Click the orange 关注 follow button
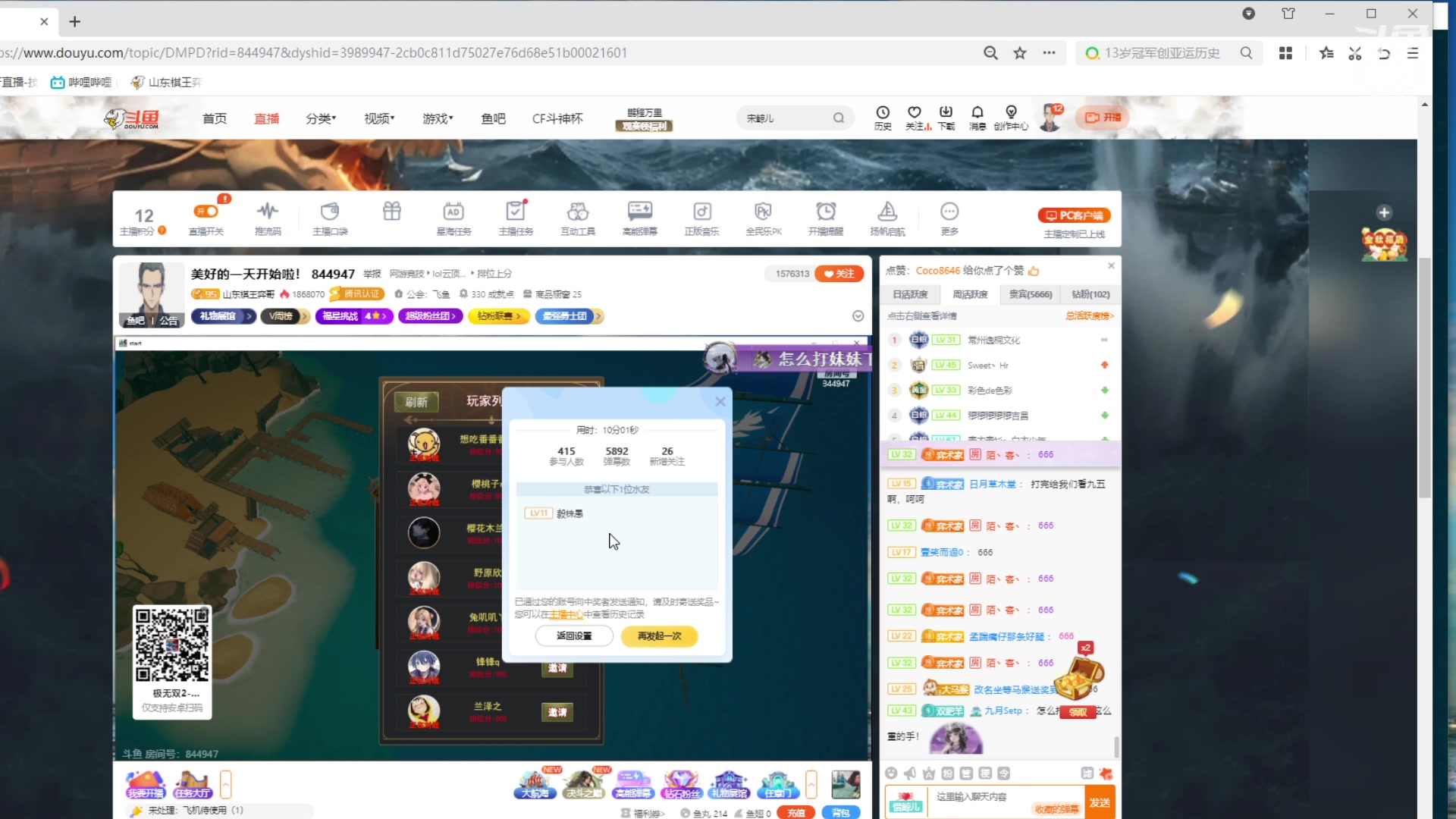The height and width of the screenshot is (819, 1456). click(839, 274)
